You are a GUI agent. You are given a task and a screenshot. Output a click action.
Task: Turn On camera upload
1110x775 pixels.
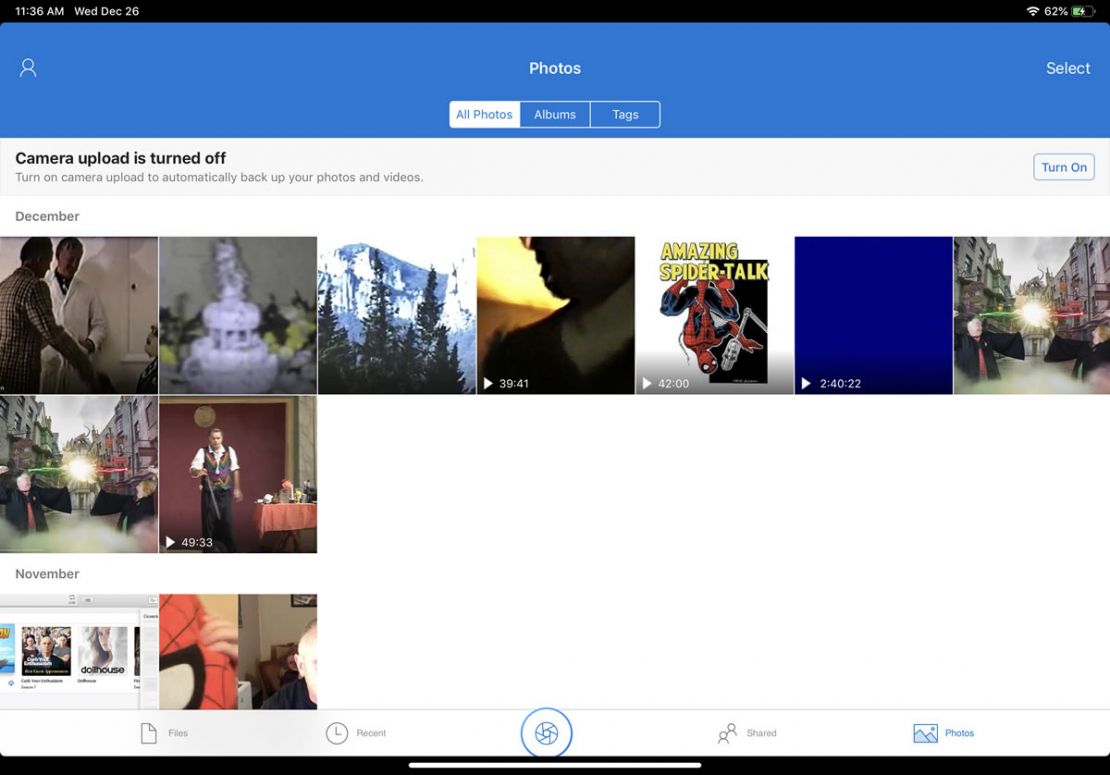point(1063,167)
